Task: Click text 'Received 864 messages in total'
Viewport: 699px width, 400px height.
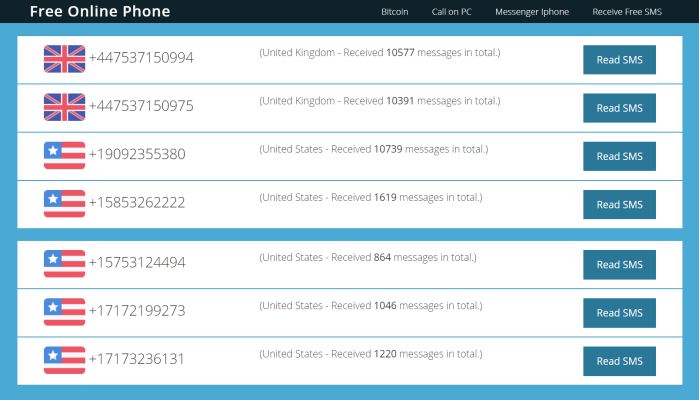Action: 401,257
